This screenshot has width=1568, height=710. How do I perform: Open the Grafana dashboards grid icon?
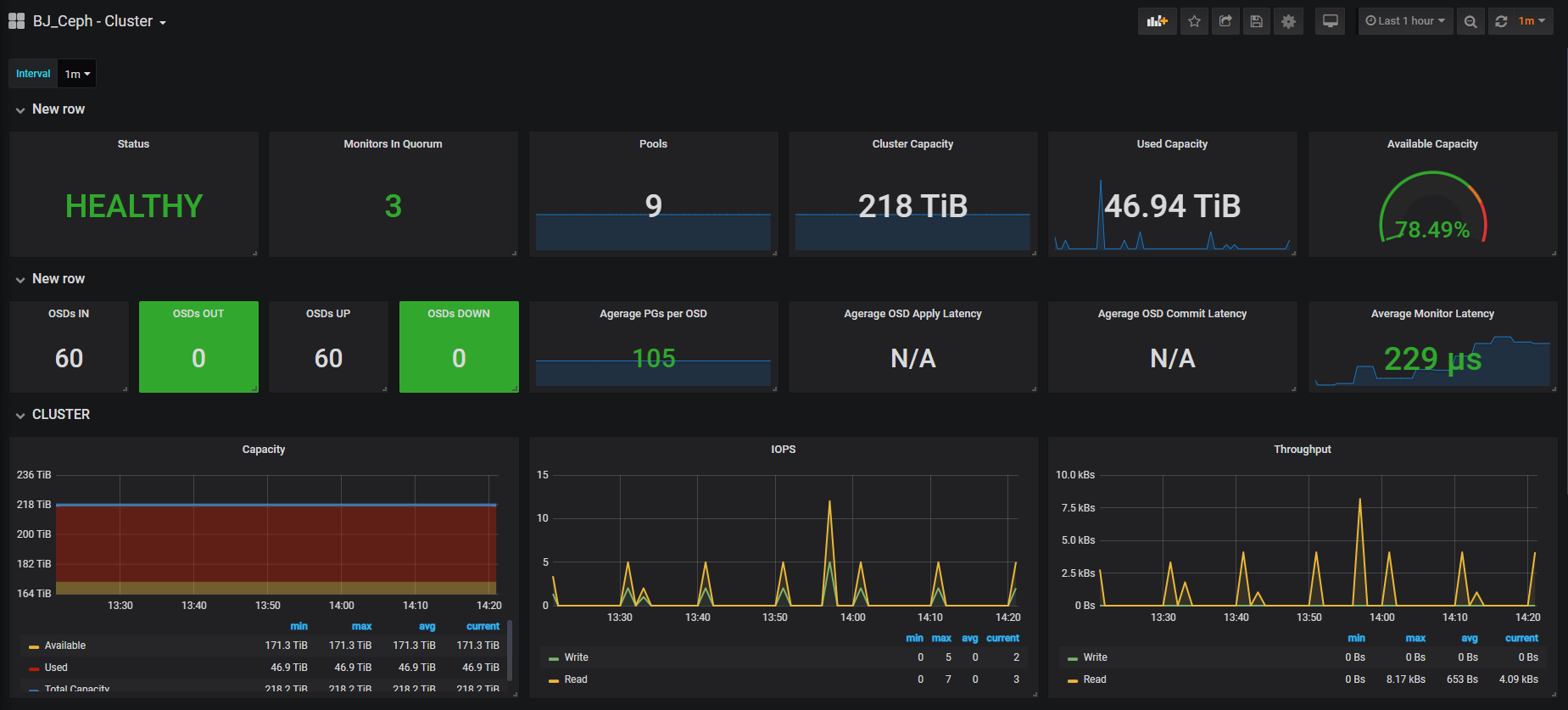pos(16,21)
